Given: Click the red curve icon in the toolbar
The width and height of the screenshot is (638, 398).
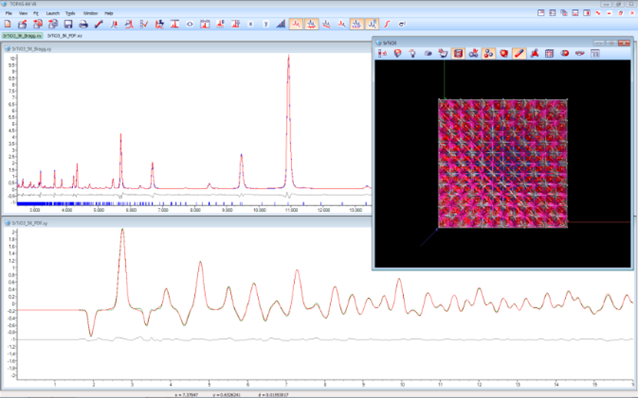Looking at the screenshot, I should pyautogui.click(x=387, y=24).
